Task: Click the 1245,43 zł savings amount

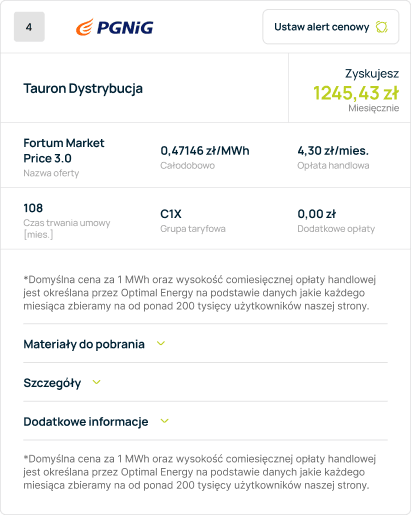Action: [356, 93]
